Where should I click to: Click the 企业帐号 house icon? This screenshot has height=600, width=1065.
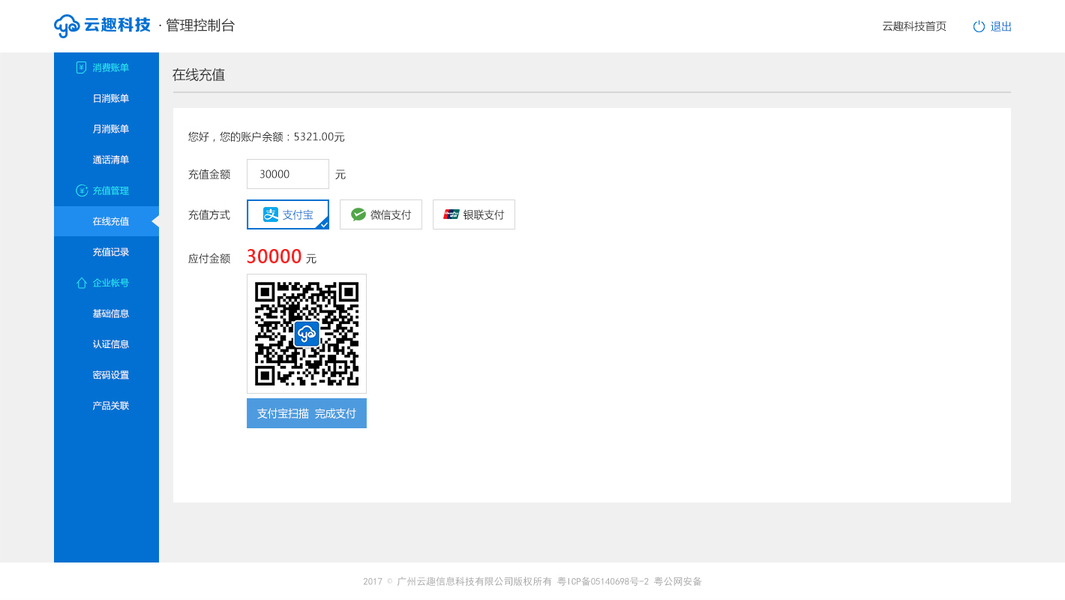click(82, 283)
